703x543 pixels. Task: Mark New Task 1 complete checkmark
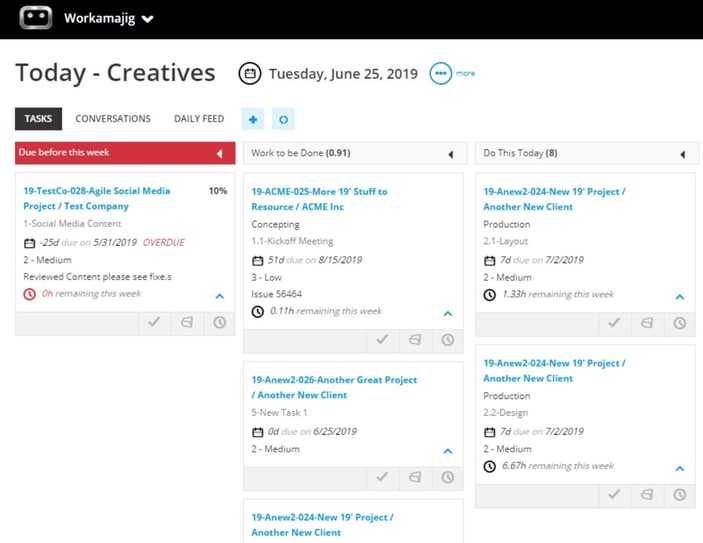(x=382, y=477)
